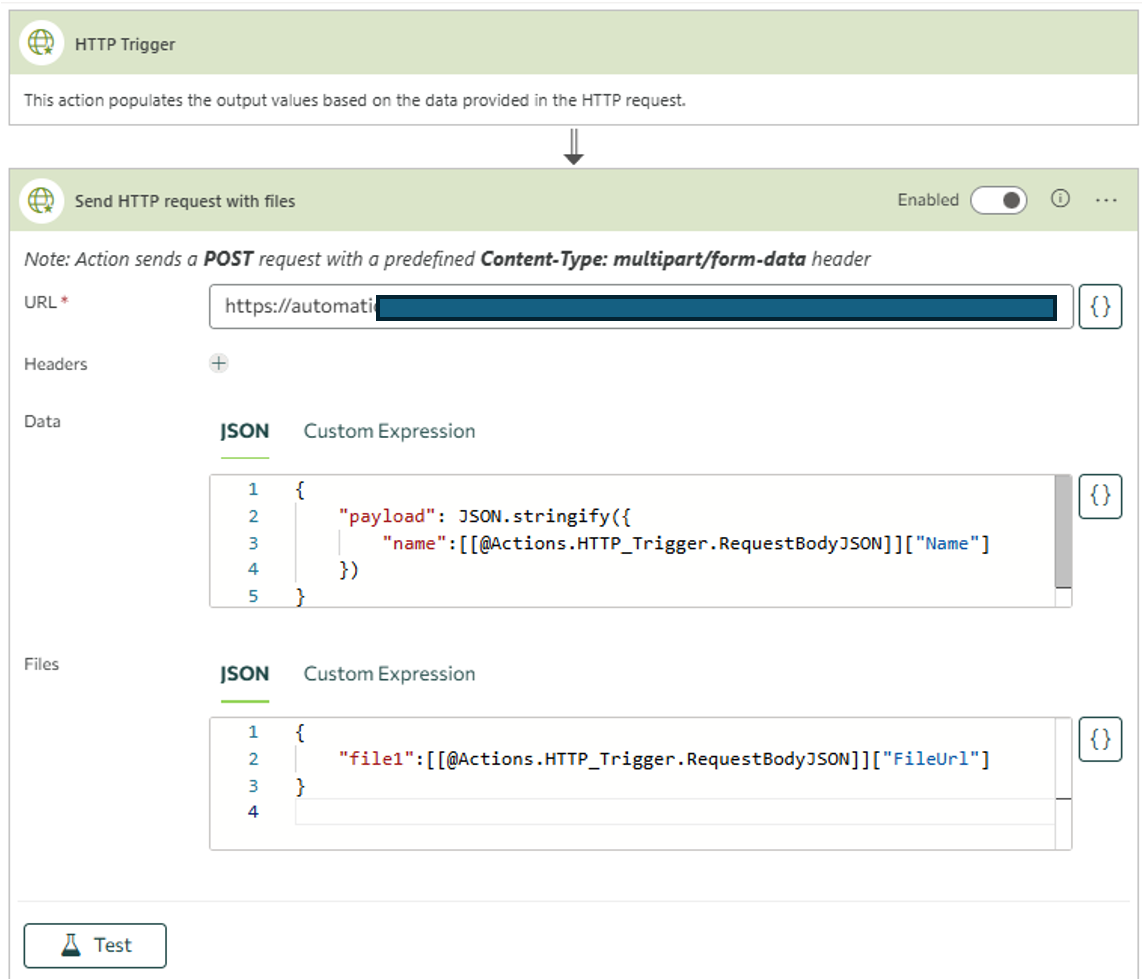The image size is (1144, 979).
Task: Add a new header with the plus icon
Action: (x=219, y=364)
